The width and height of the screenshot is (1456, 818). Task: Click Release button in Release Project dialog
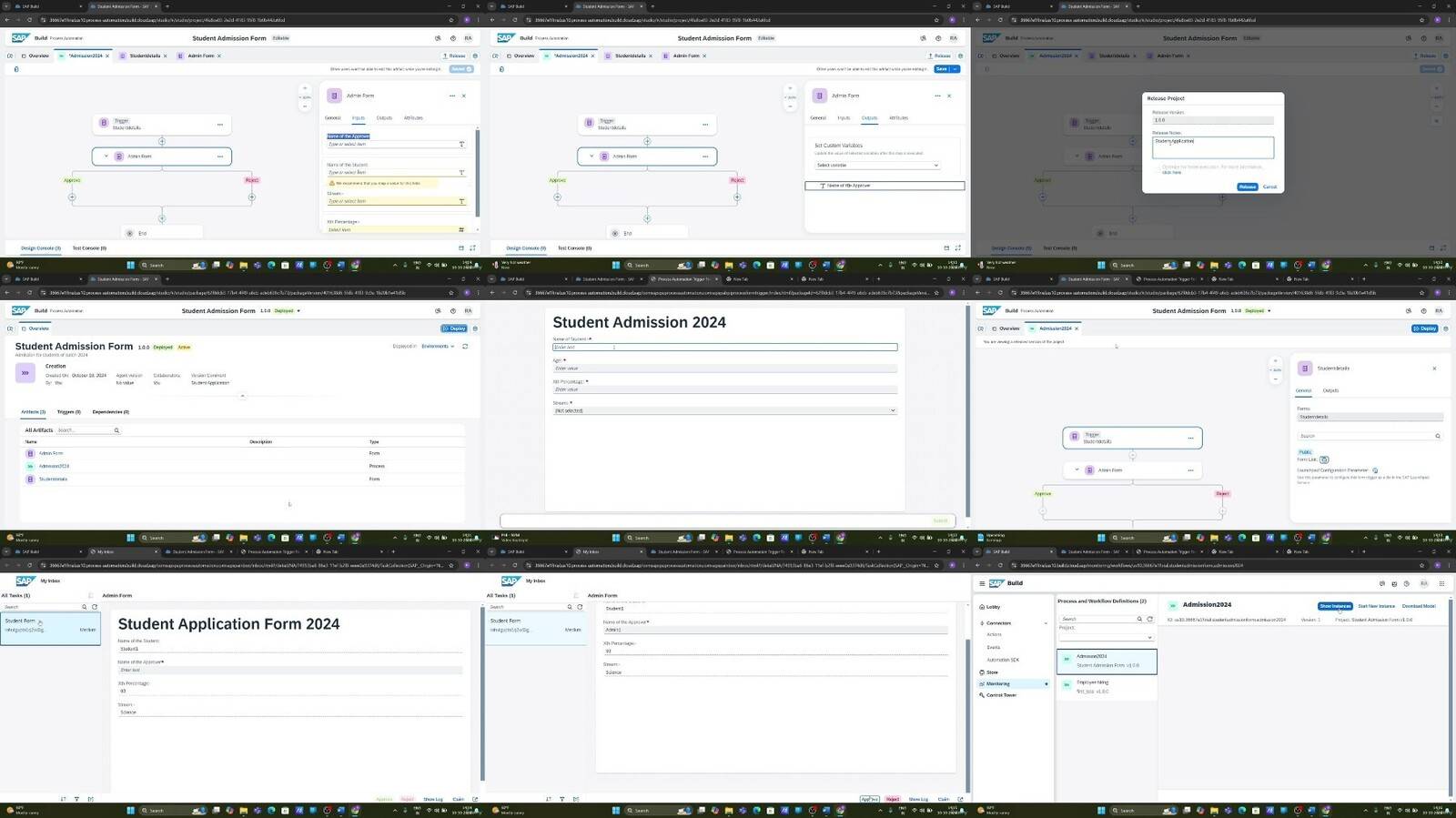coord(1247,187)
